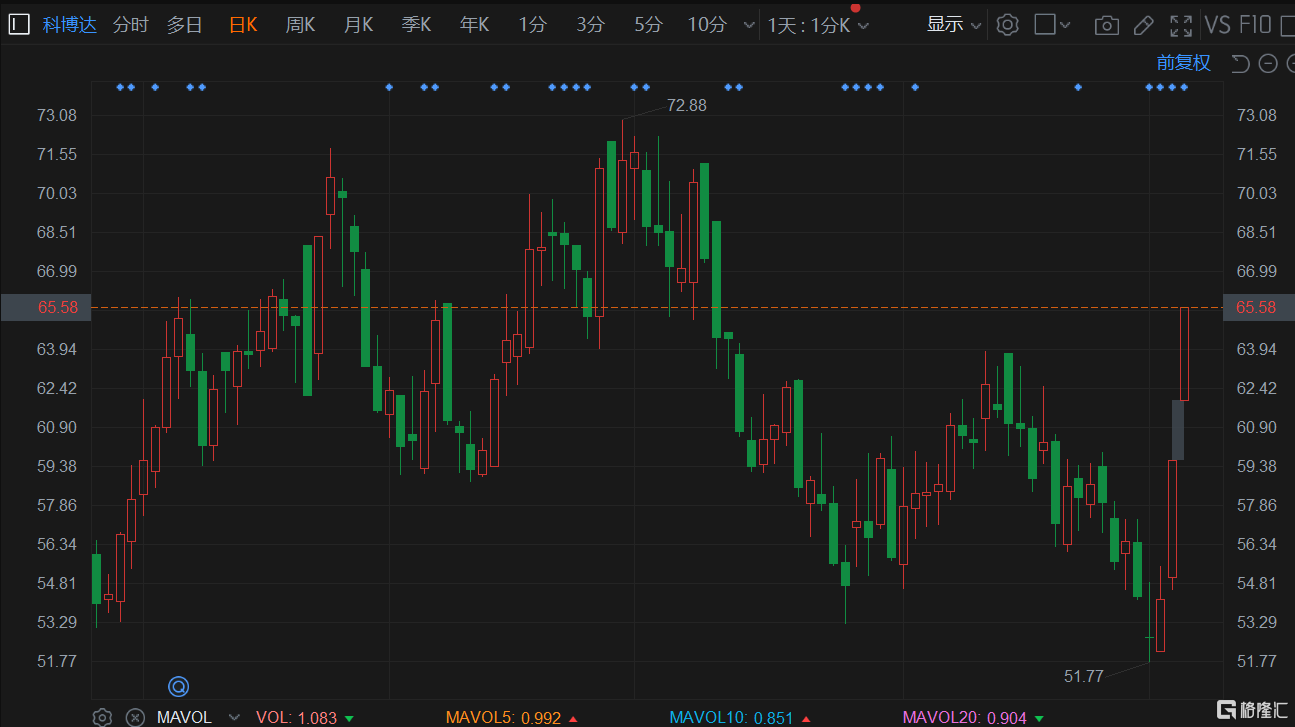Open 前复权 price adjustment options
The width and height of the screenshot is (1295, 727).
(1184, 63)
